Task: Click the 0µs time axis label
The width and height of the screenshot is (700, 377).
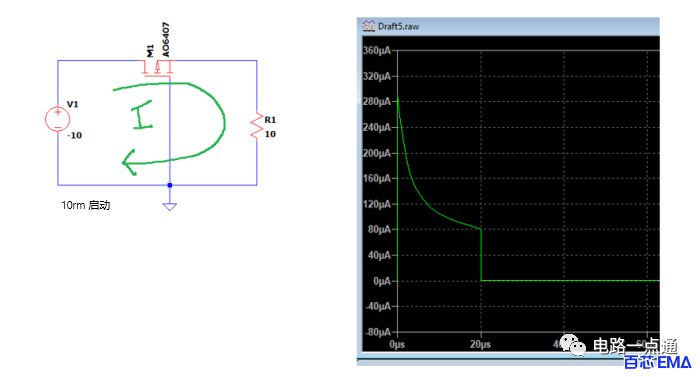Action: (397, 344)
